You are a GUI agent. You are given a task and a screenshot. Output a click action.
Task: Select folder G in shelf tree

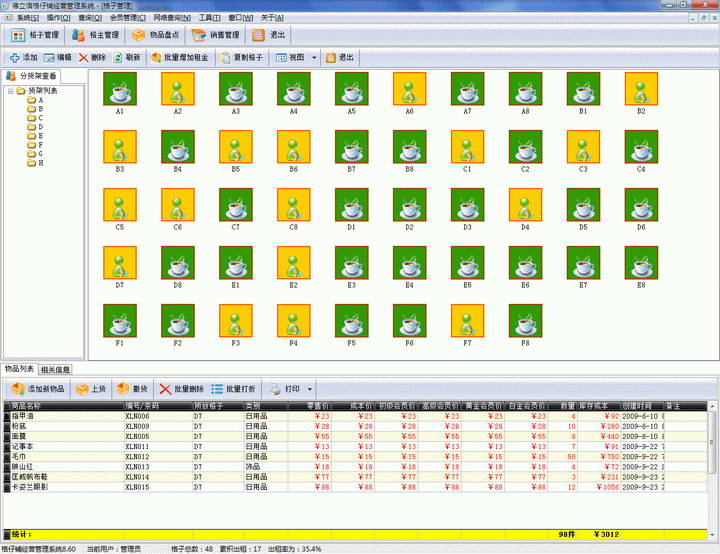tap(35, 154)
